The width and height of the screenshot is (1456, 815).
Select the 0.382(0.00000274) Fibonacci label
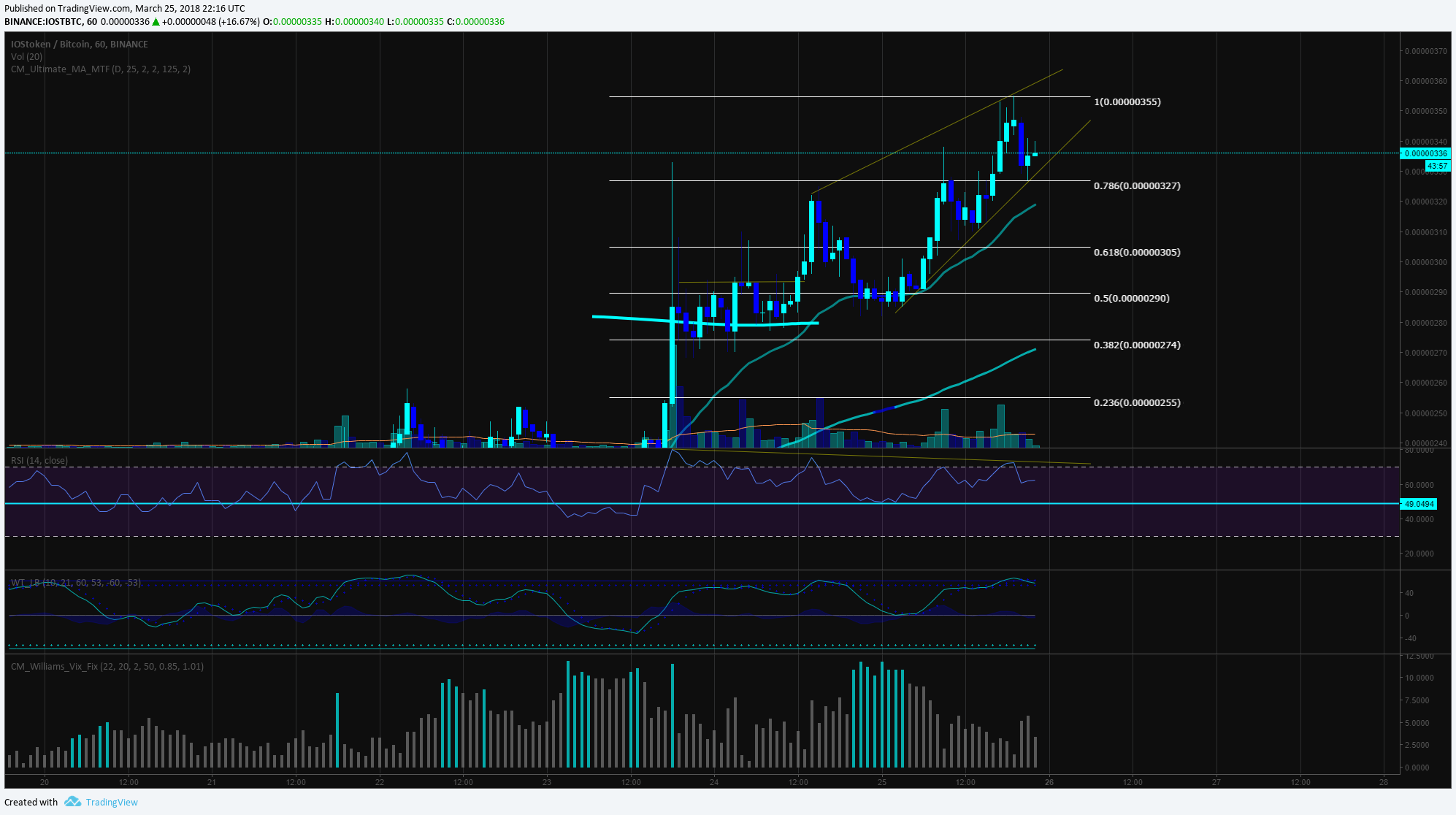(x=1137, y=345)
